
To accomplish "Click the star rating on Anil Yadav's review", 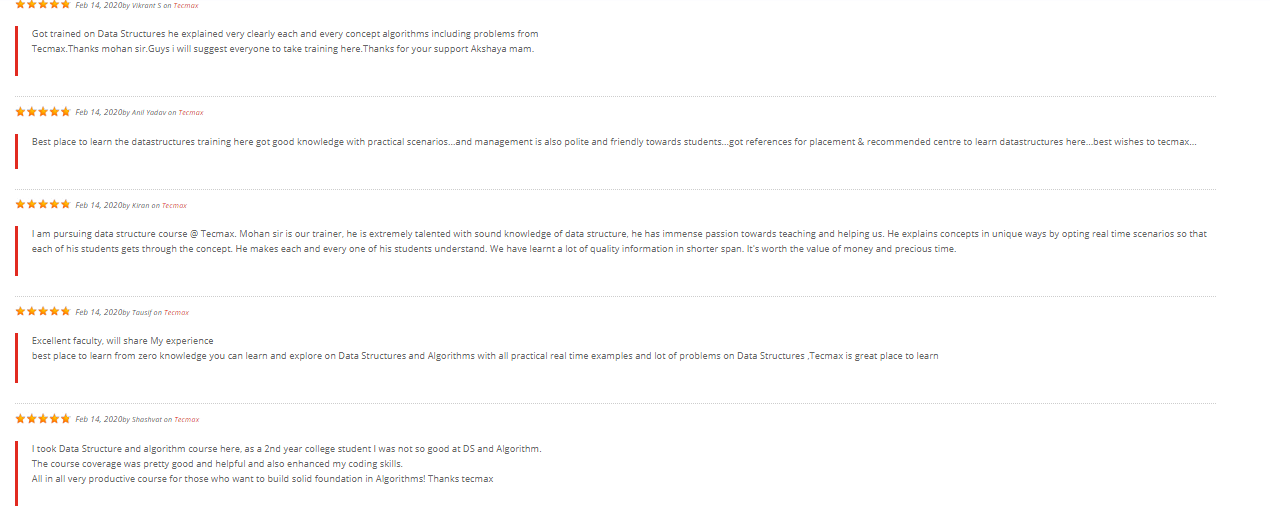I will pyautogui.click(x=43, y=112).
